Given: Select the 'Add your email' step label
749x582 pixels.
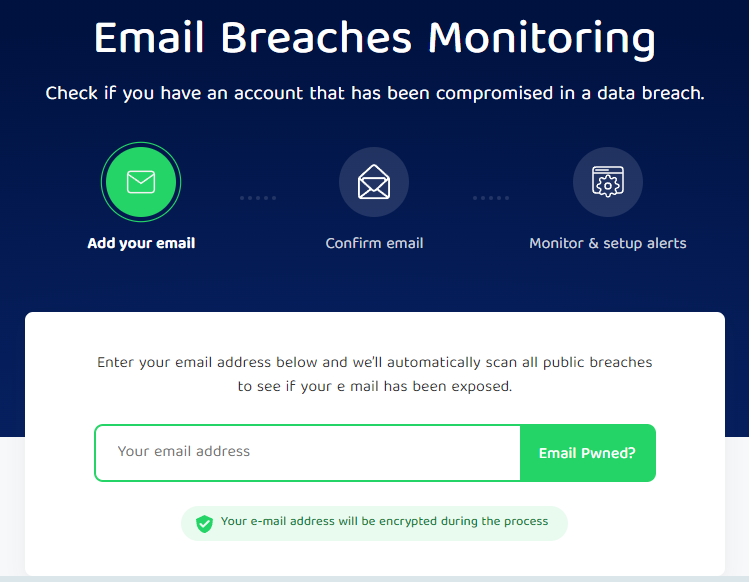Looking at the screenshot, I should [141, 243].
